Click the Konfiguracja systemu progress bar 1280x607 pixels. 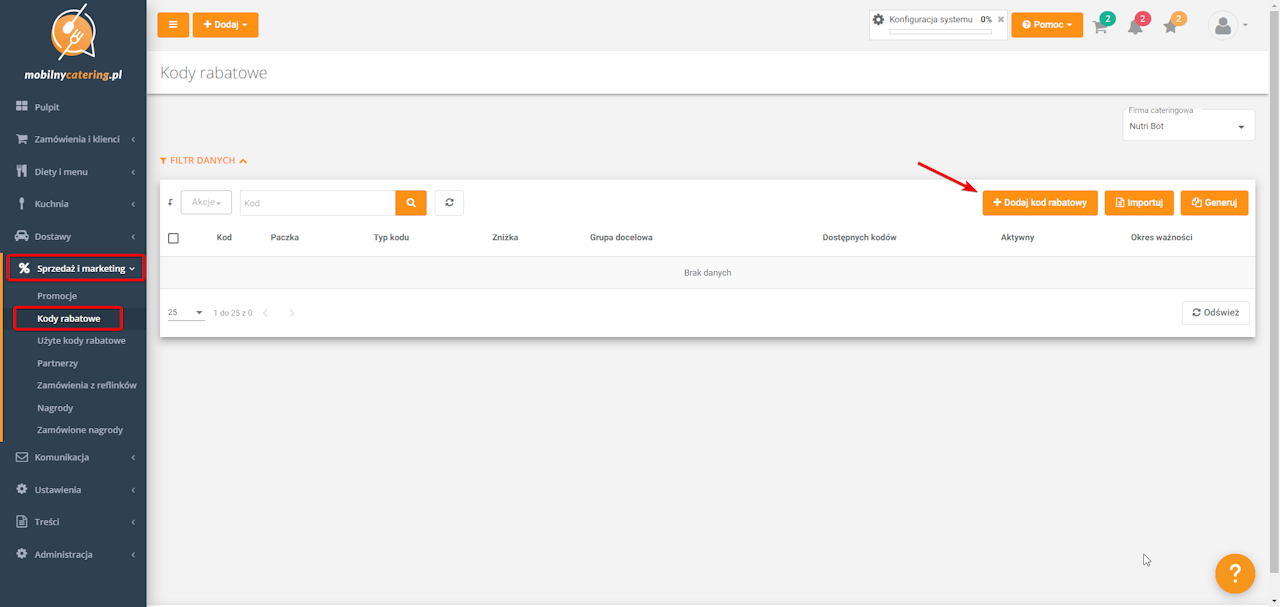coord(940,32)
